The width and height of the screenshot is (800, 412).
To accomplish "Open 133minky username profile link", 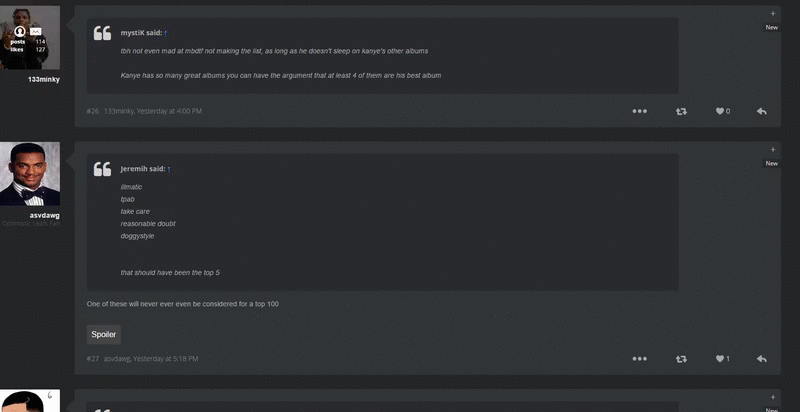I will [x=44, y=80].
